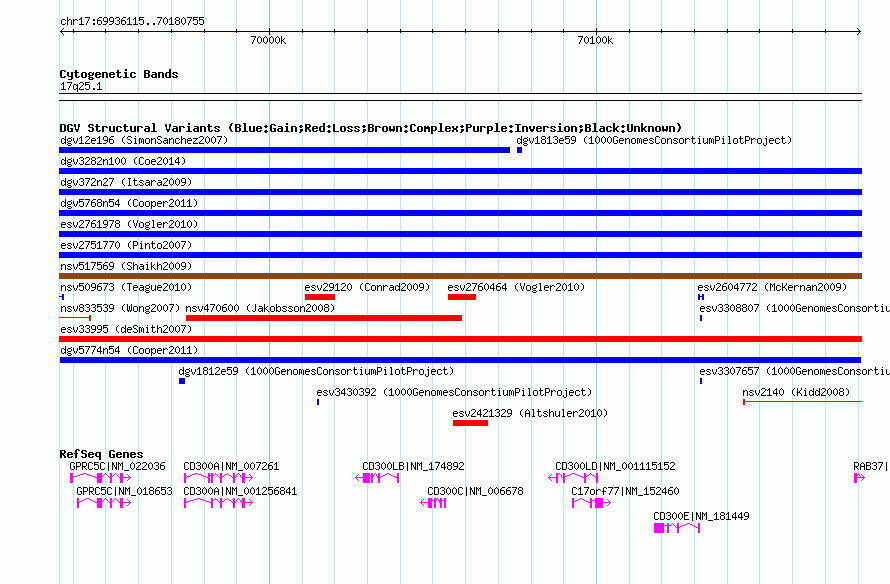Select the esv3307657 small blue marker
Image resolution: width=890 pixels, height=584 pixels.
[x=701, y=381]
